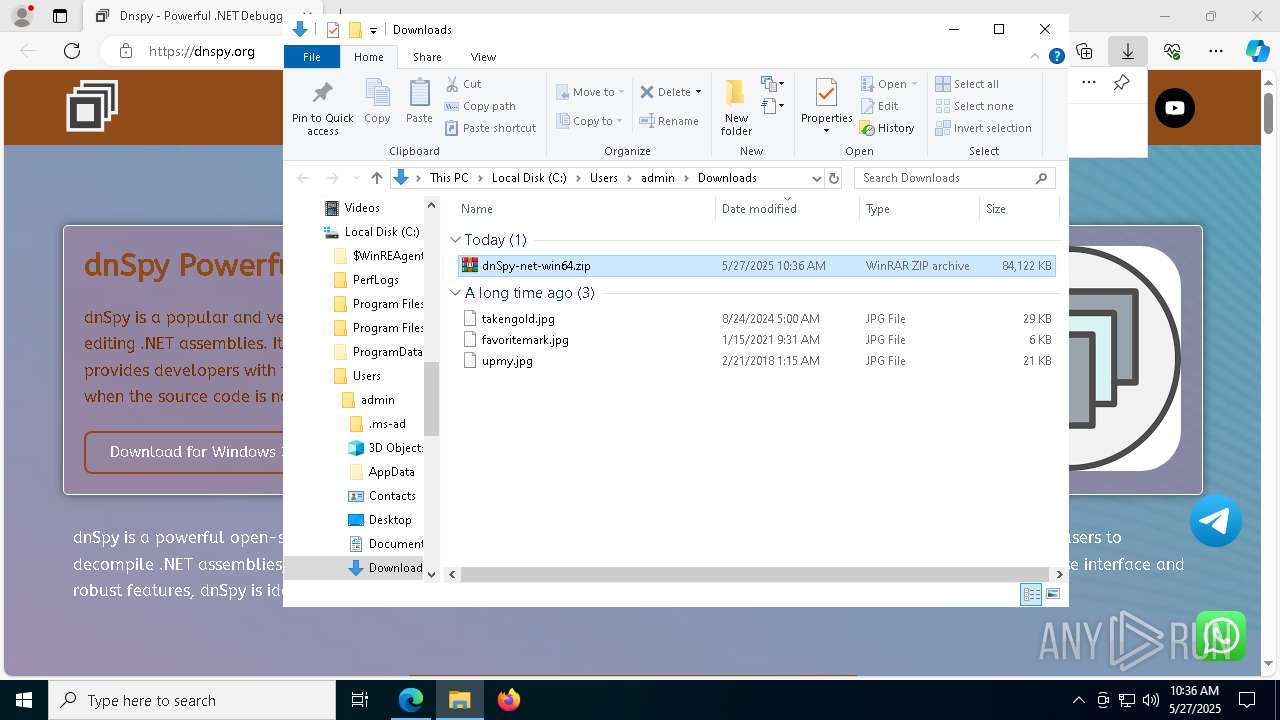This screenshot has height=720, width=1280.
Task: Click the admin breadcrumb segment
Action: click(x=658, y=178)
